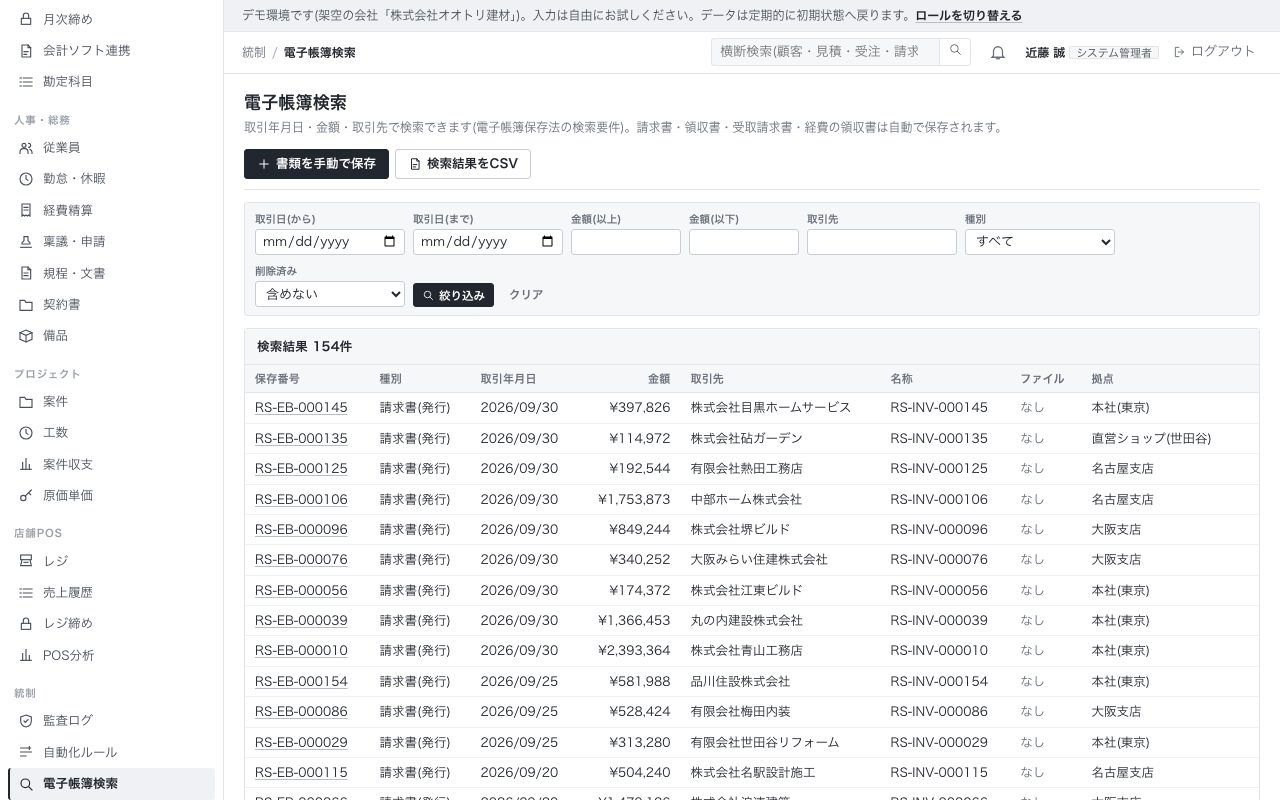Click ロールを切り替える link

click(968, 15)
